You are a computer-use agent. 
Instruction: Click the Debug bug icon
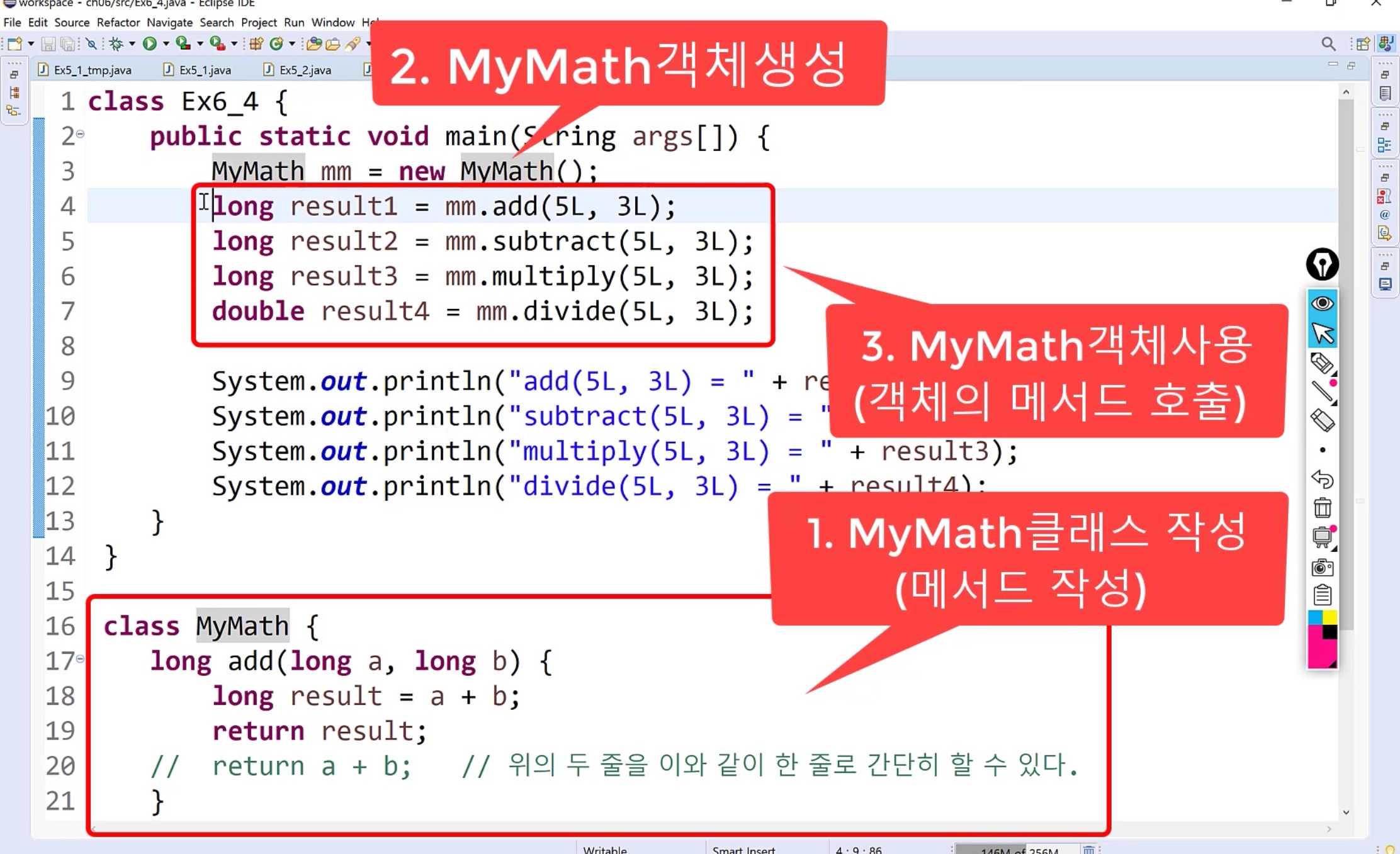click(116, 43)
